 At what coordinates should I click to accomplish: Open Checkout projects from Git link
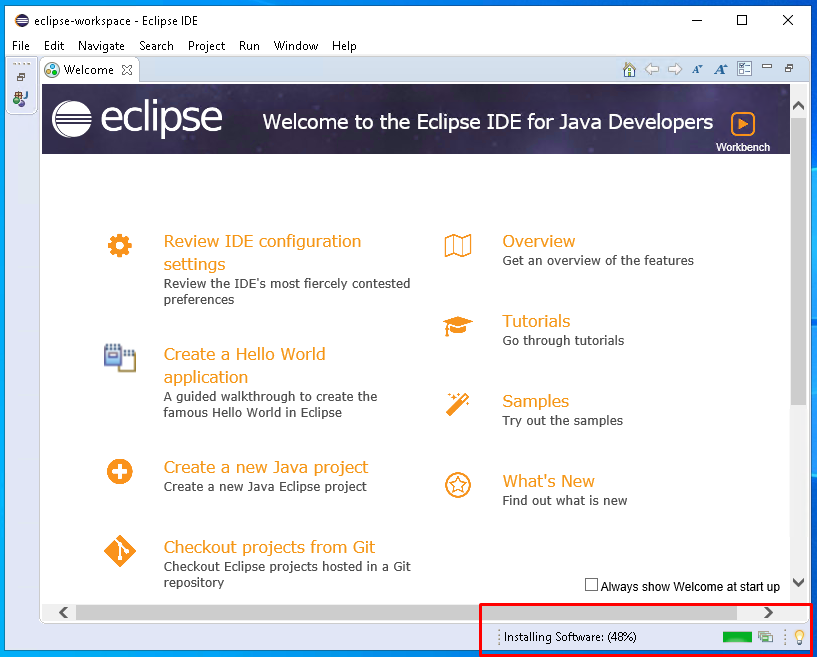pos(269,547)
